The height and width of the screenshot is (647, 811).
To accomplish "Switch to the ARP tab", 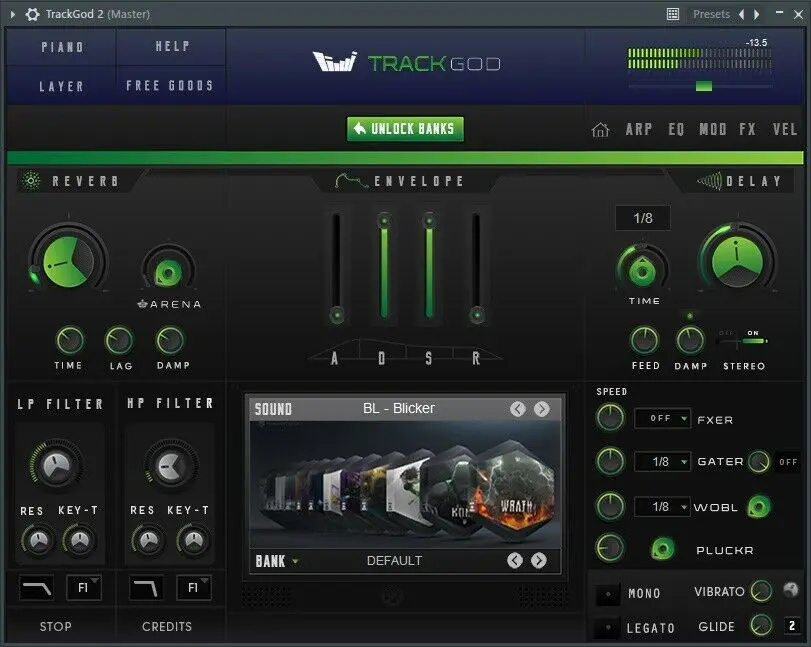I will pos(638,129).
